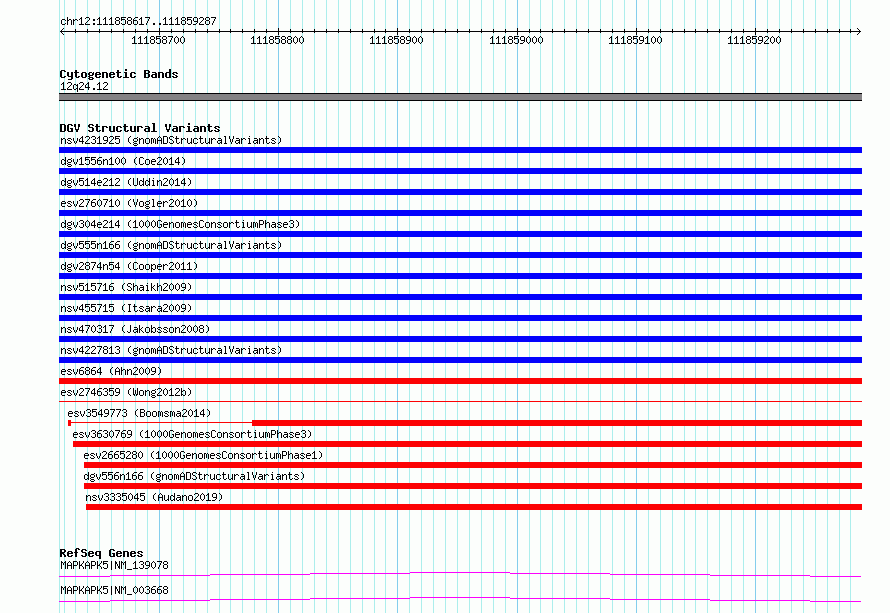Select blue bar under nsv515716 (Shaikh2009)
This screenshot has width=890, height=613.
tap(460, 297)
